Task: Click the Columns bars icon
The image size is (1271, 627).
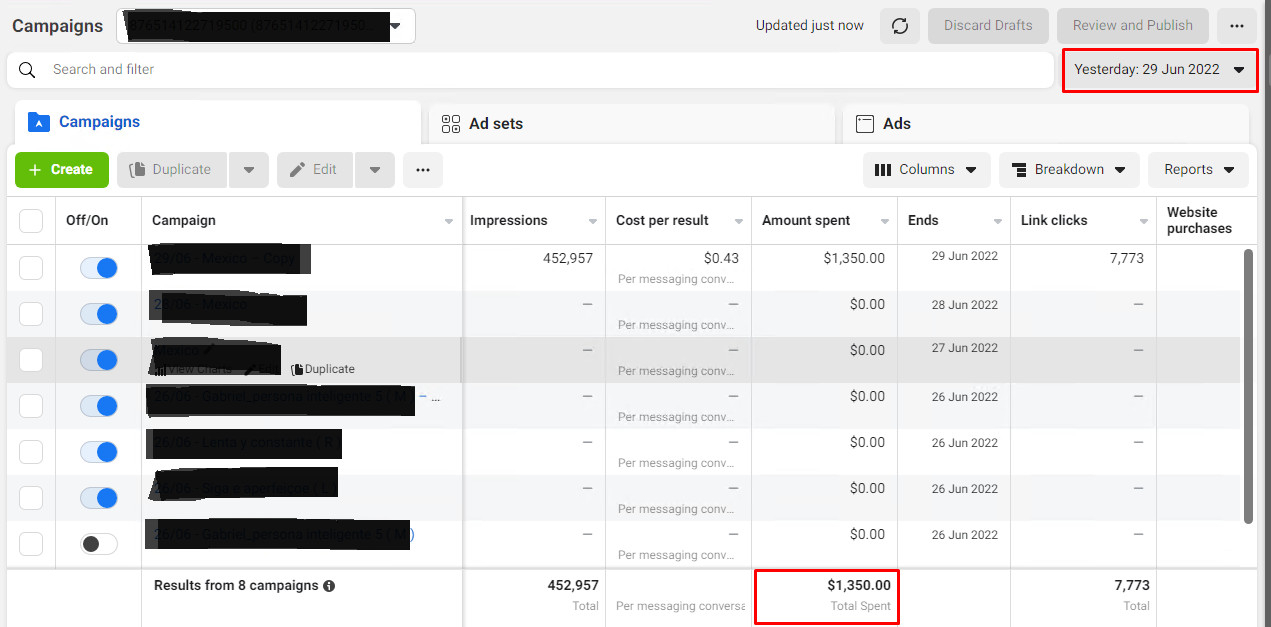Action: pyautogui.click(x=883, y=170)
